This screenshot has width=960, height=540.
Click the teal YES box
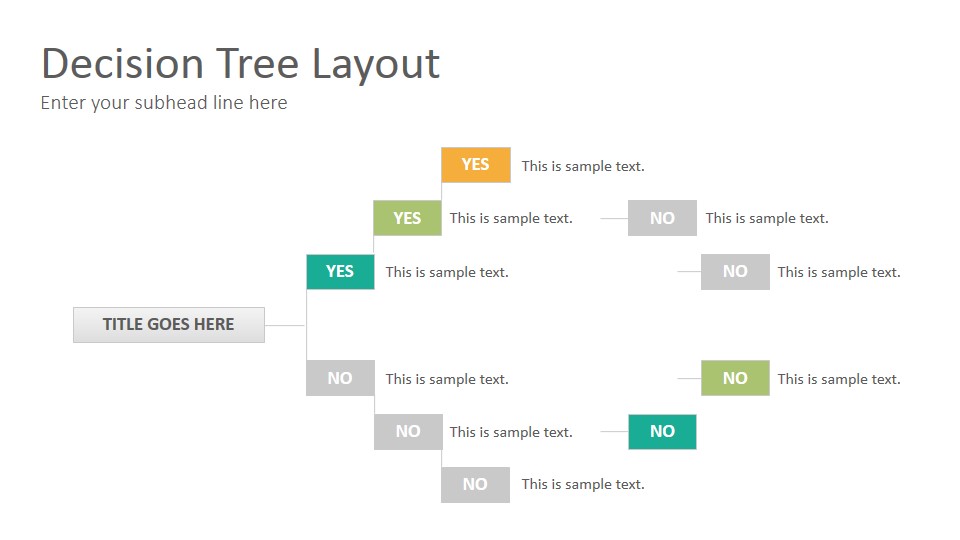click(340, 272)
